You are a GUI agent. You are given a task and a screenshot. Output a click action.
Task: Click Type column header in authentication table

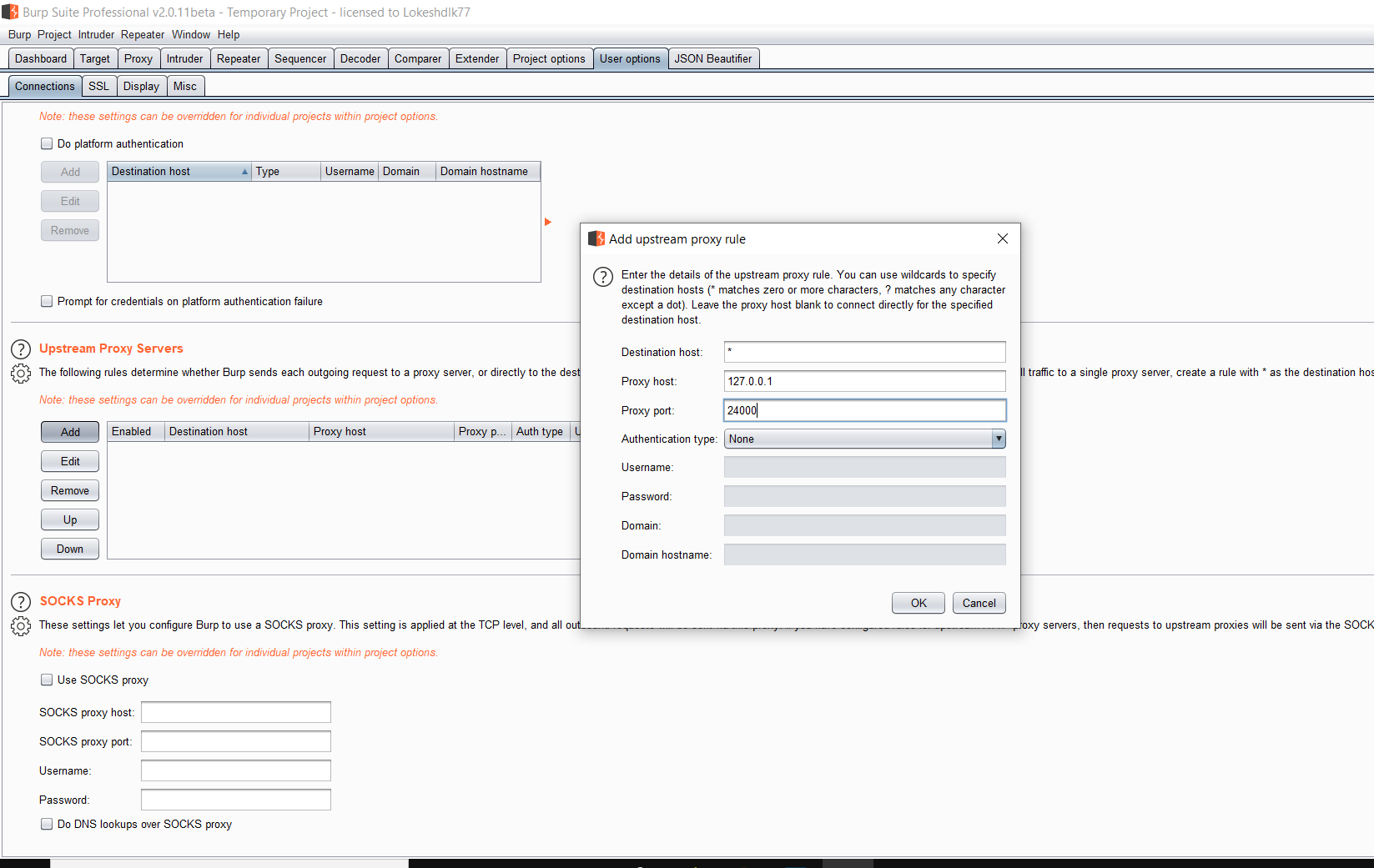[286, 171]
